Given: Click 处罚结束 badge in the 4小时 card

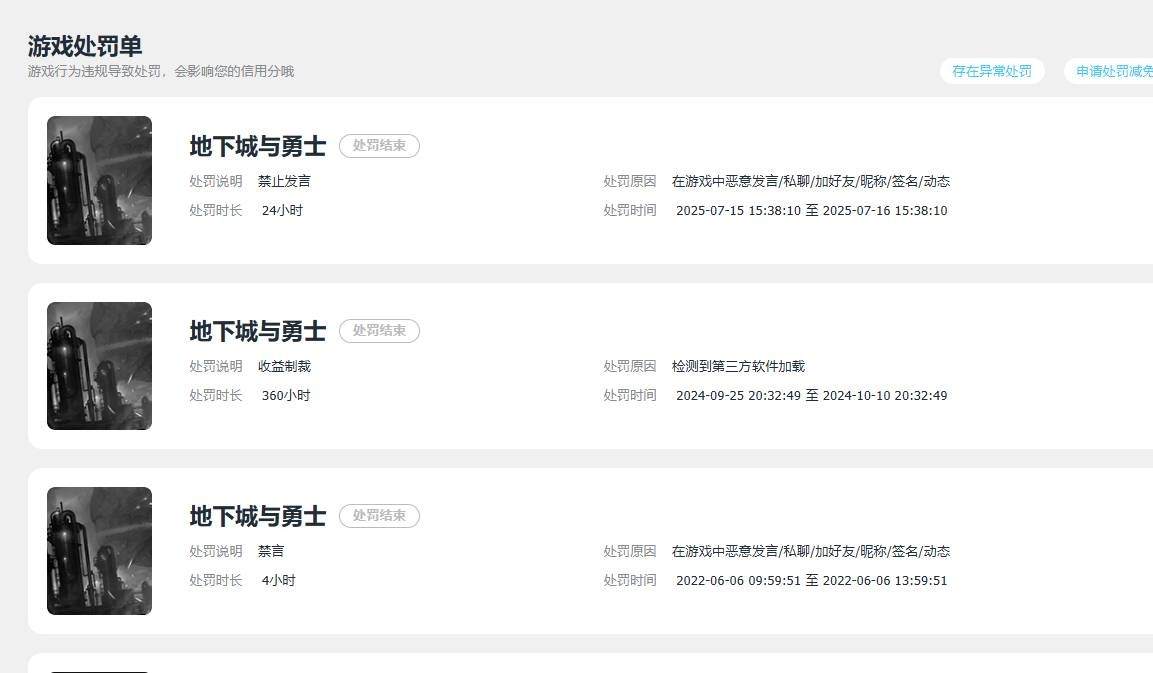Looking at the screenshot, I should pos(379,516).
